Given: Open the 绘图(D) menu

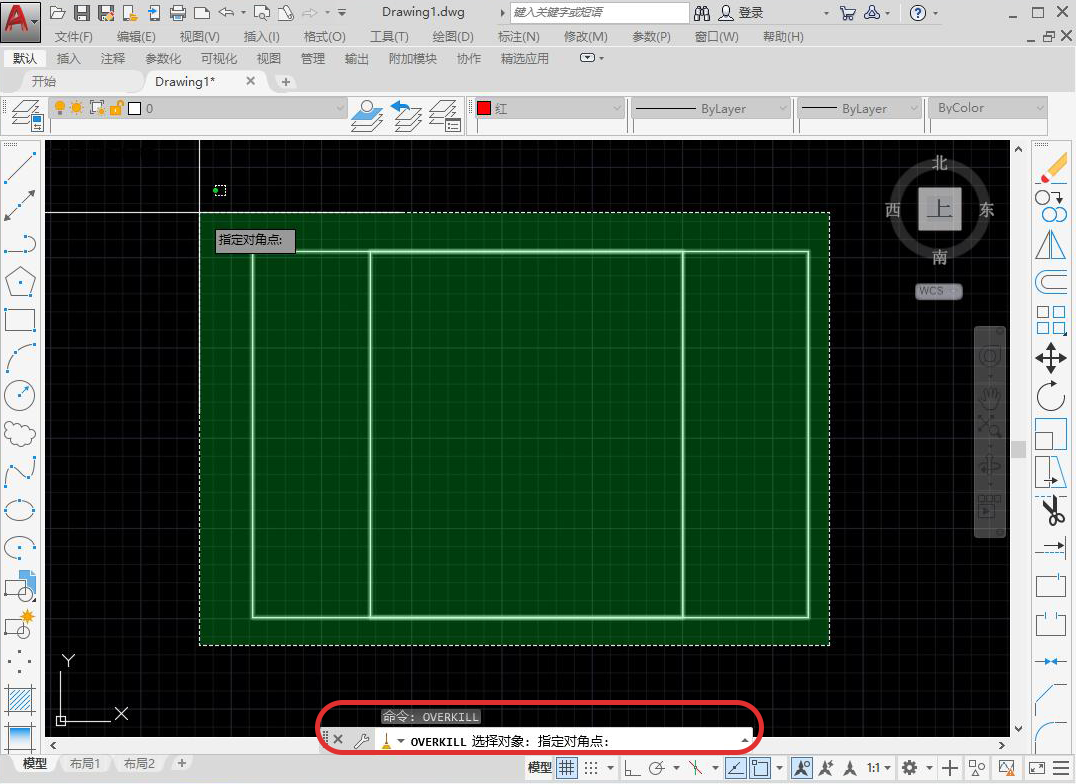Looking at the screenshot, I should pyautogui.click(x=453, y=36).
